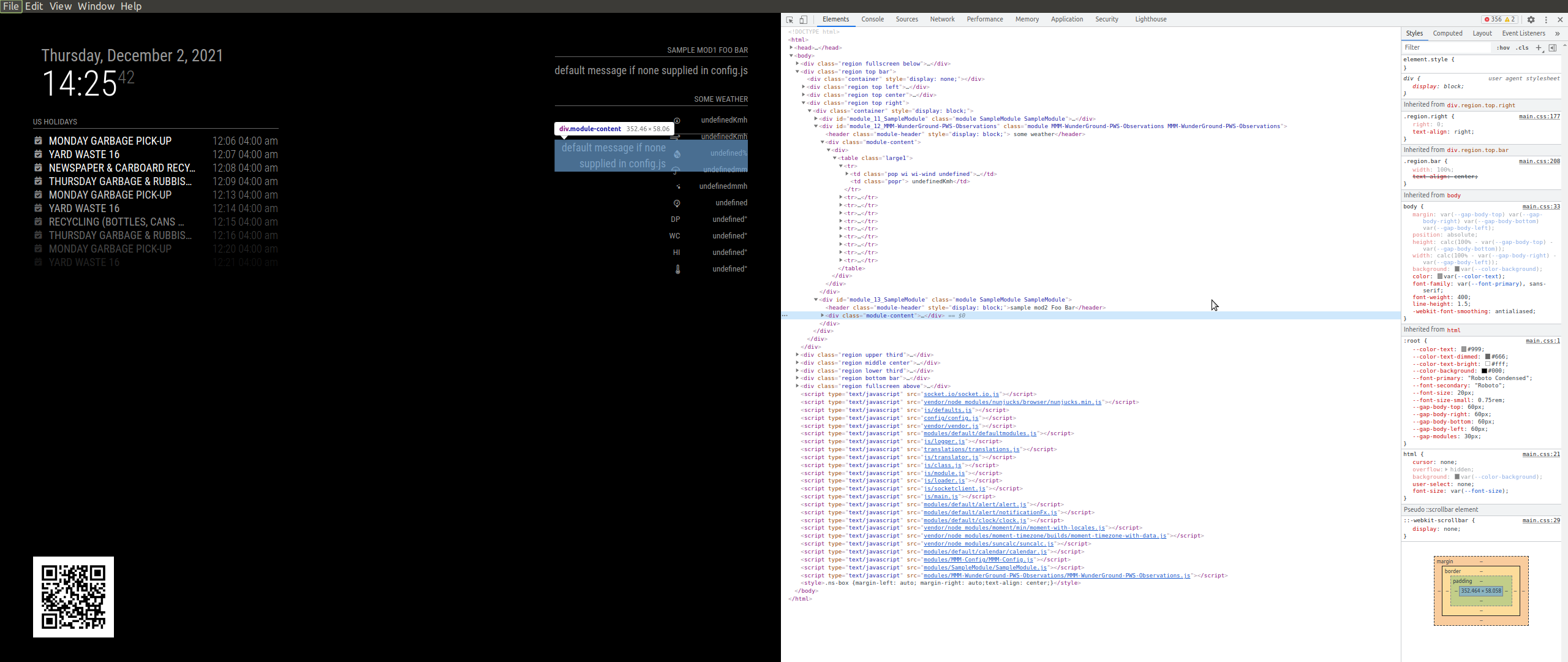Click the 356 errors badge

coord(1498,19)
